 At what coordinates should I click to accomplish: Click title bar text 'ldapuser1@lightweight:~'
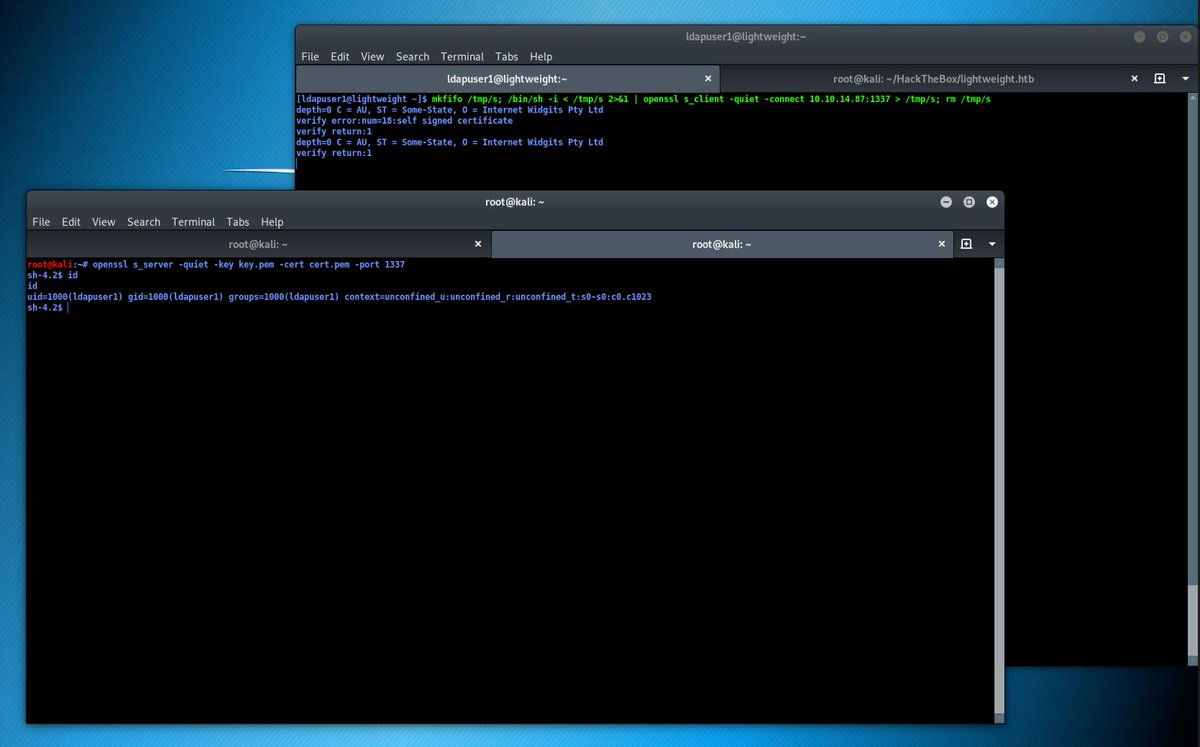click(746, 37)
